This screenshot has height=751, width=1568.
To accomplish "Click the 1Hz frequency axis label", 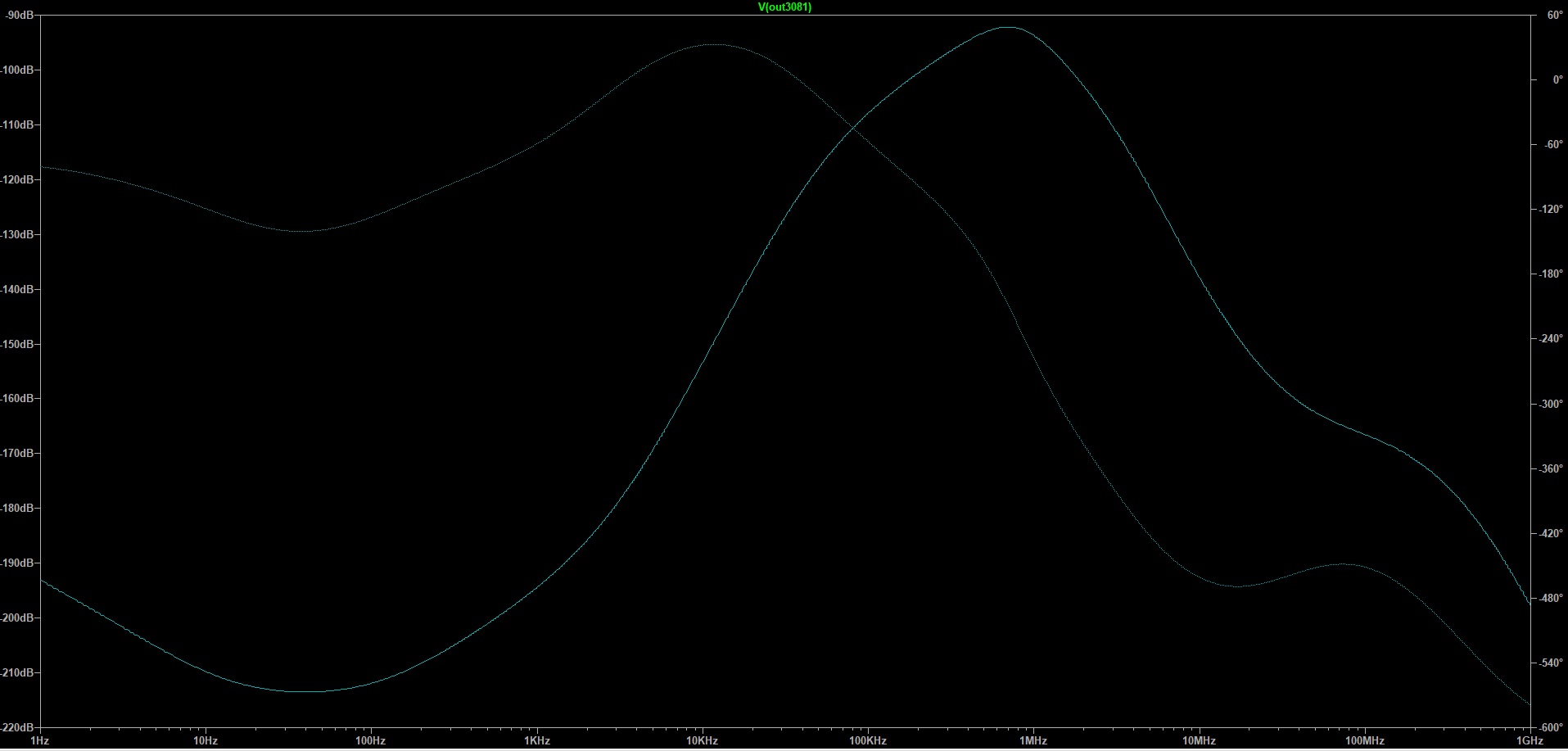I will (39, 741).
